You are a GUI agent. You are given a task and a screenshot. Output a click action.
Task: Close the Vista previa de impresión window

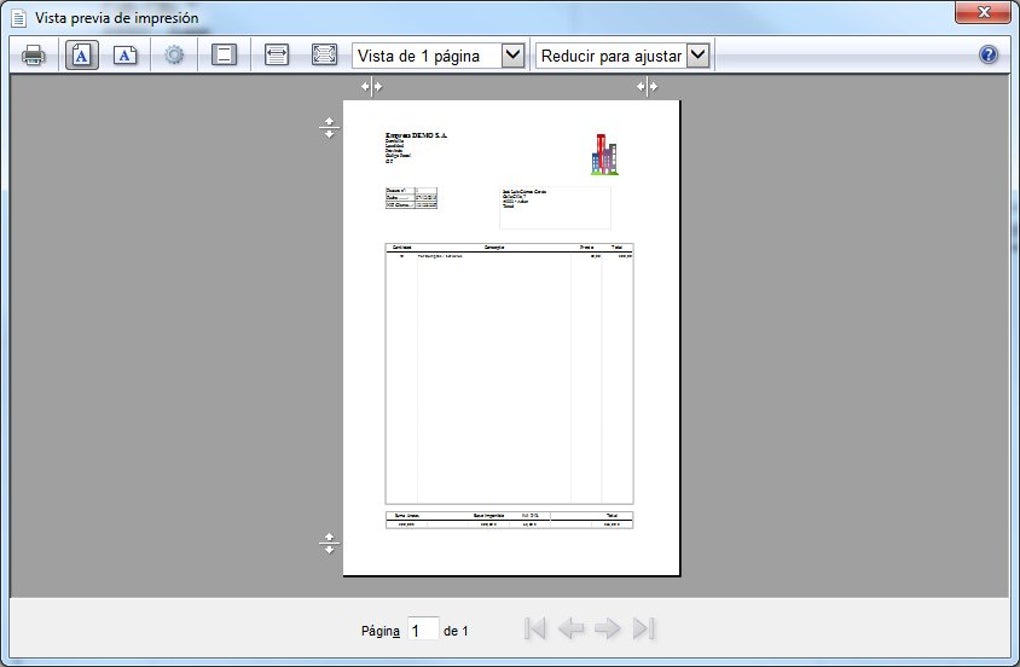pyautogui.click(x=983, y=12)
